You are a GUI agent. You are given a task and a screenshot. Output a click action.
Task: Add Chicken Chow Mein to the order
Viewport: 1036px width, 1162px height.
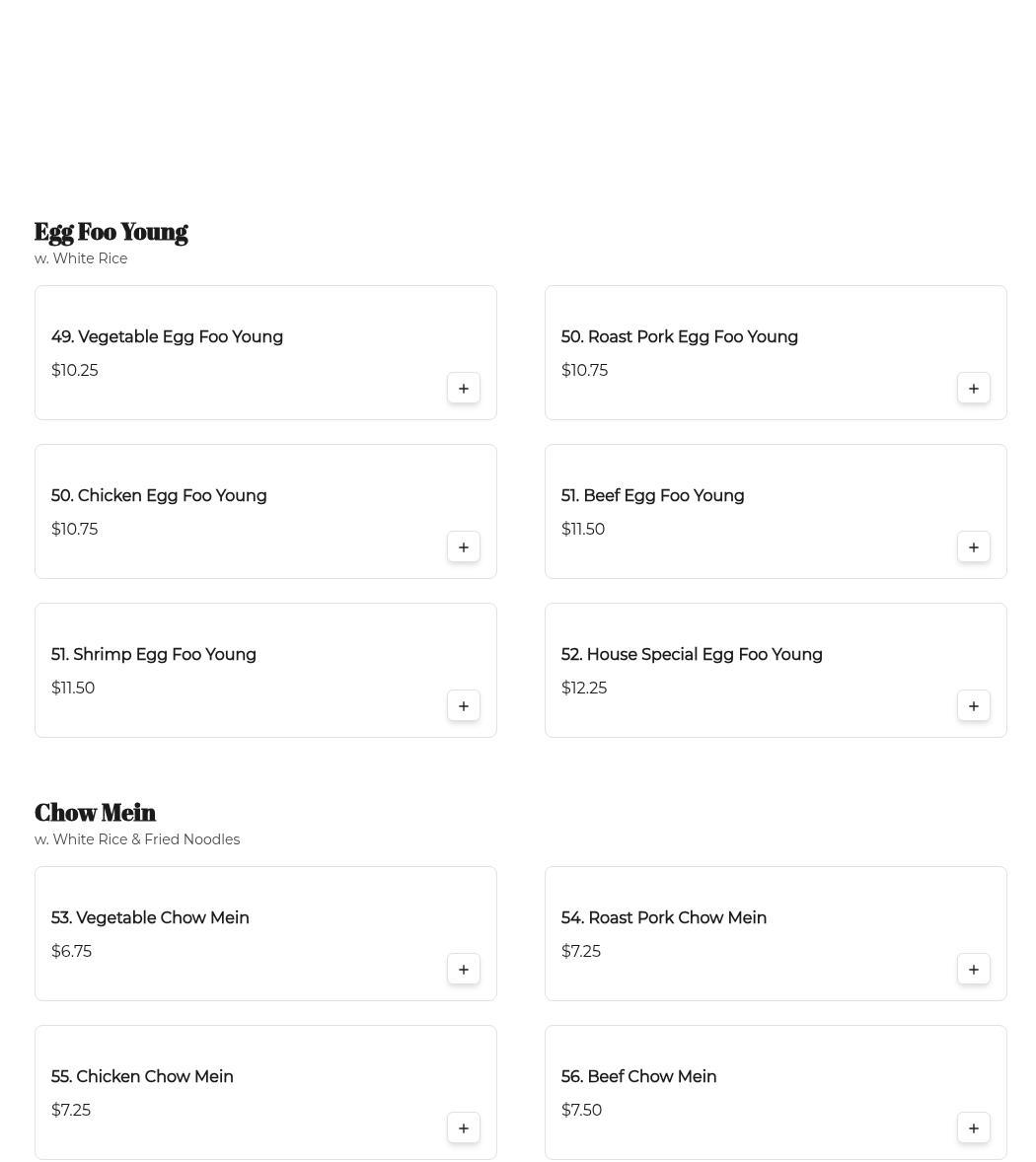tap(464, 1128)
